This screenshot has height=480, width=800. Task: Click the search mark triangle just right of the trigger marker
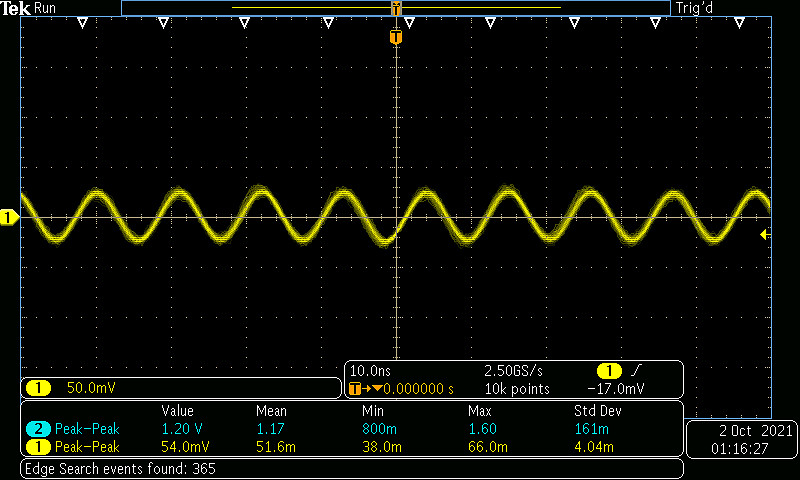click(x=409, y=22)
